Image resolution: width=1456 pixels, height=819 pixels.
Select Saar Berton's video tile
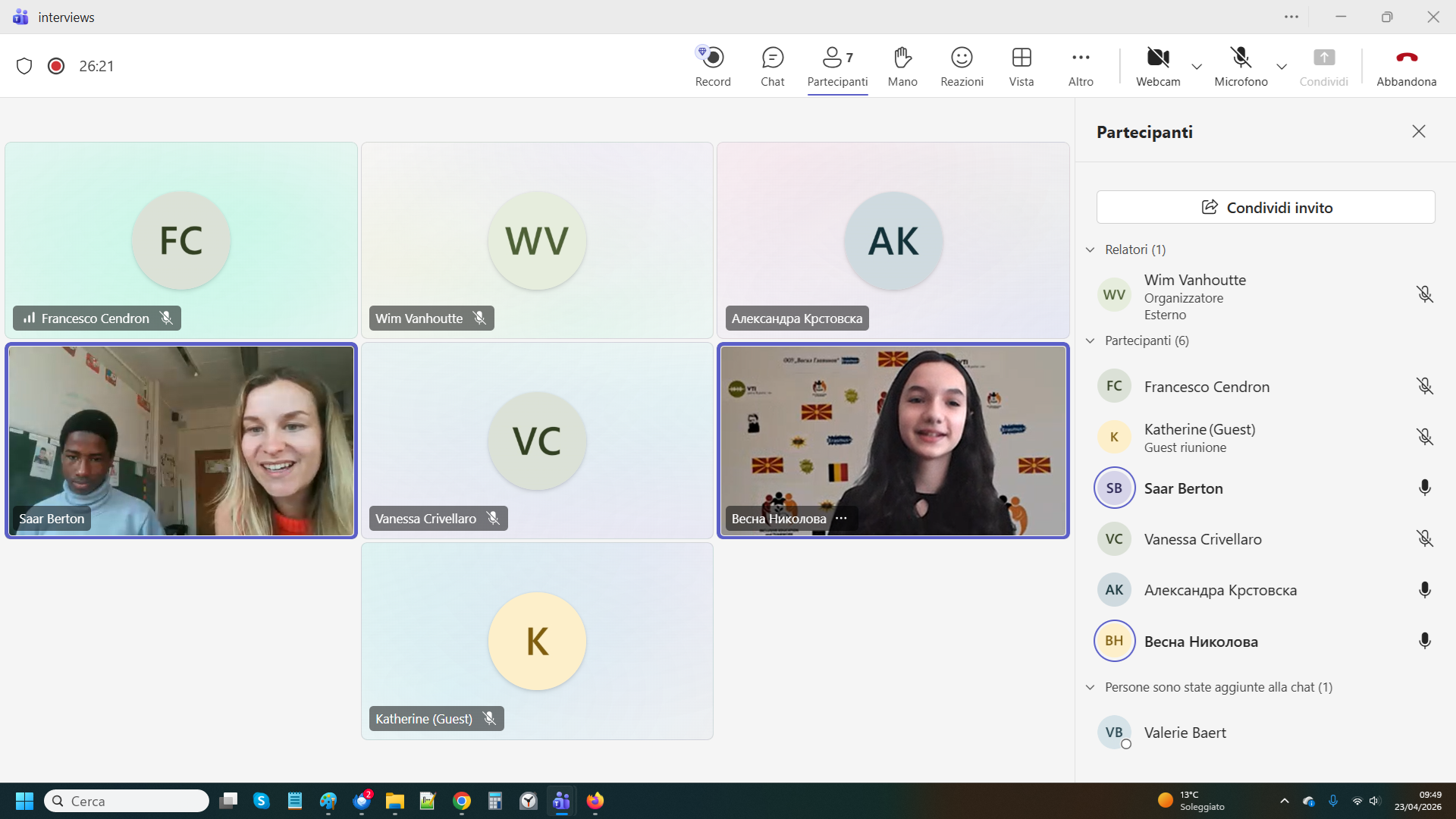(181, 441)
